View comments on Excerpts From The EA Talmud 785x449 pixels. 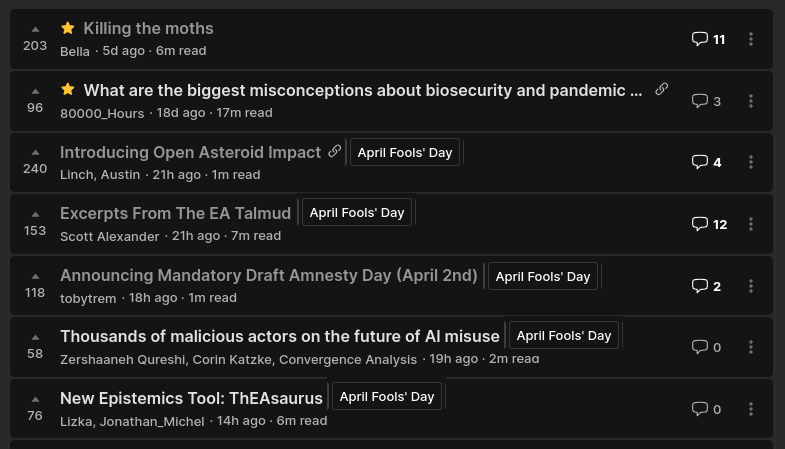(709, 224)
